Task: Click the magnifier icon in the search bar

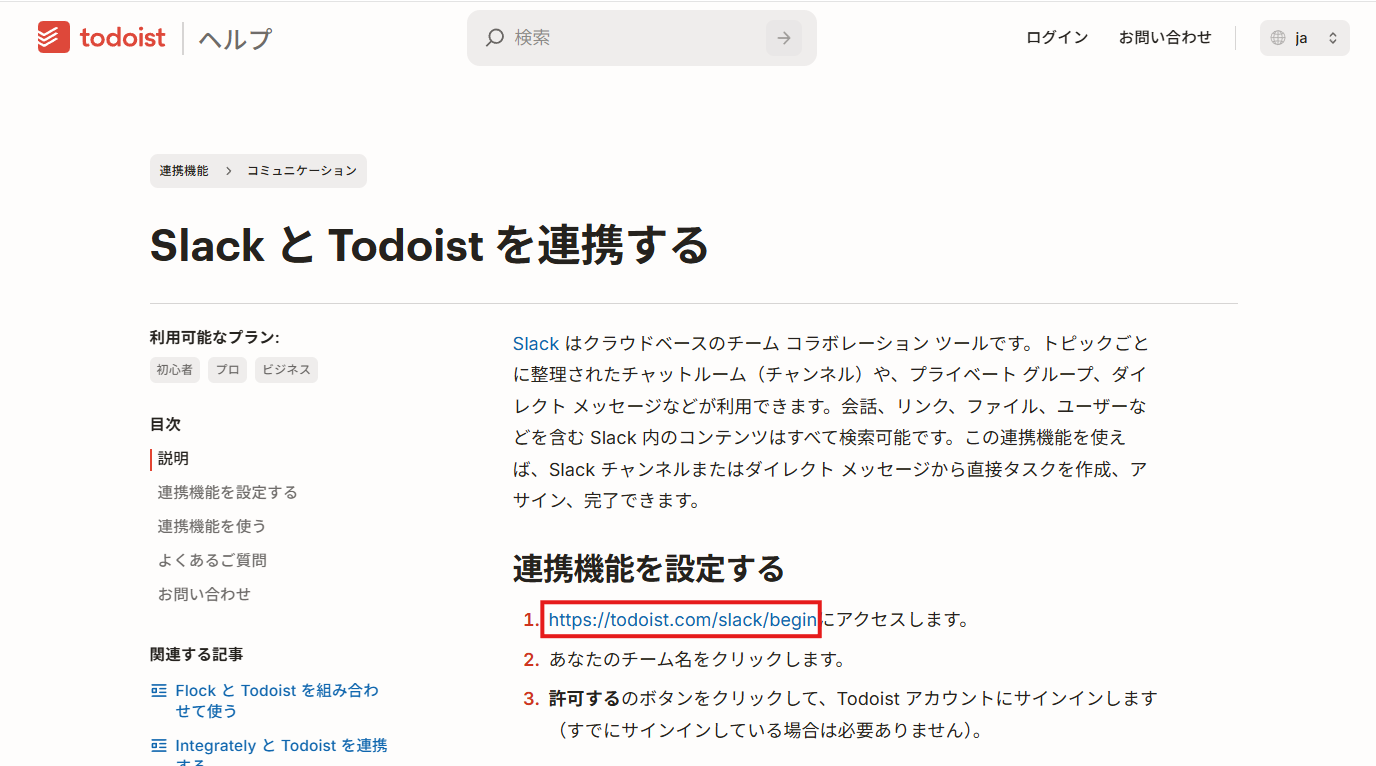Action: pyautogui.click(x=494, y=38)
